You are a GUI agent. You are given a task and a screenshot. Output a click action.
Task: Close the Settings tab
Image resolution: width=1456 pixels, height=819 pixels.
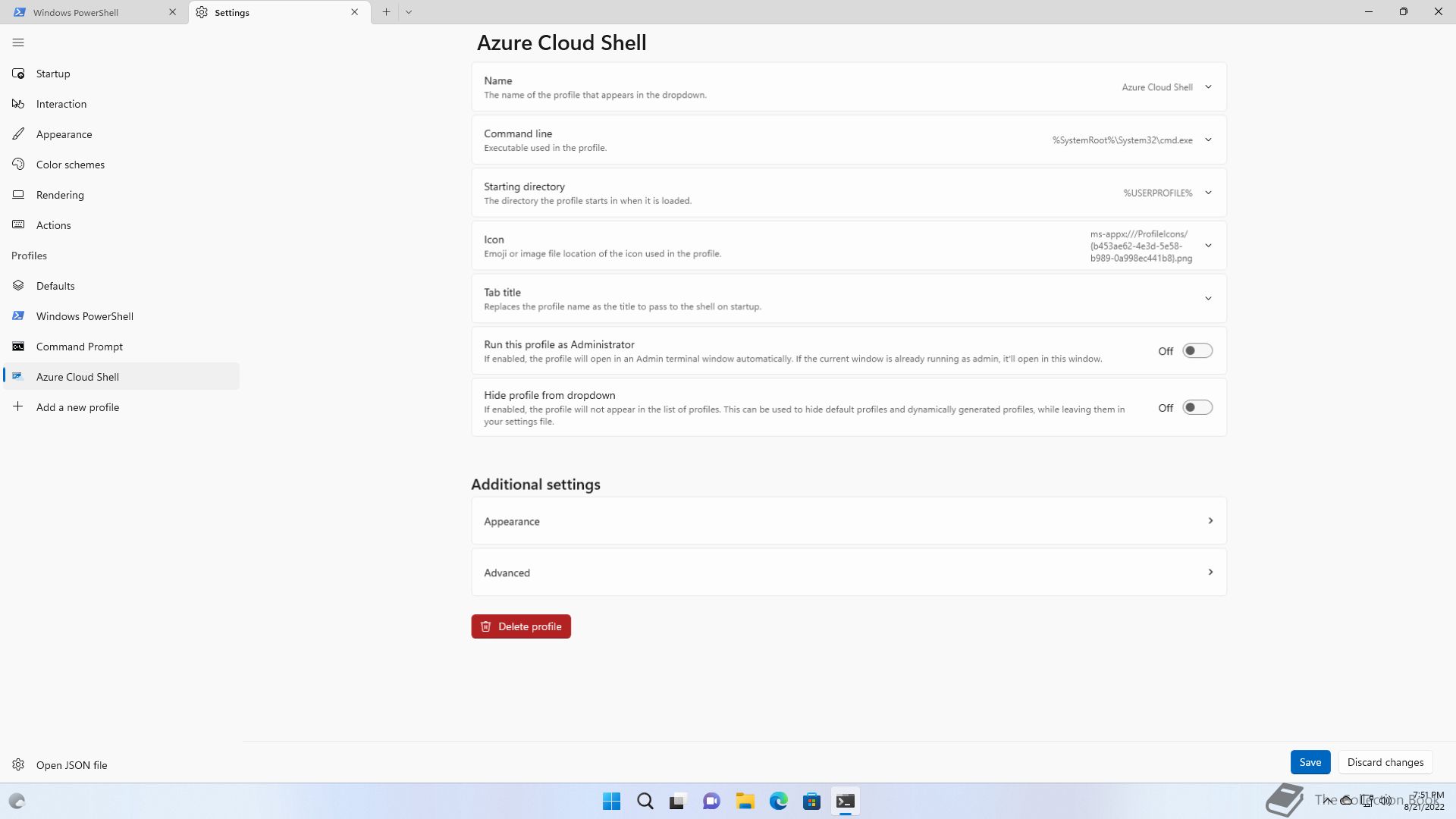coord(354,12)
